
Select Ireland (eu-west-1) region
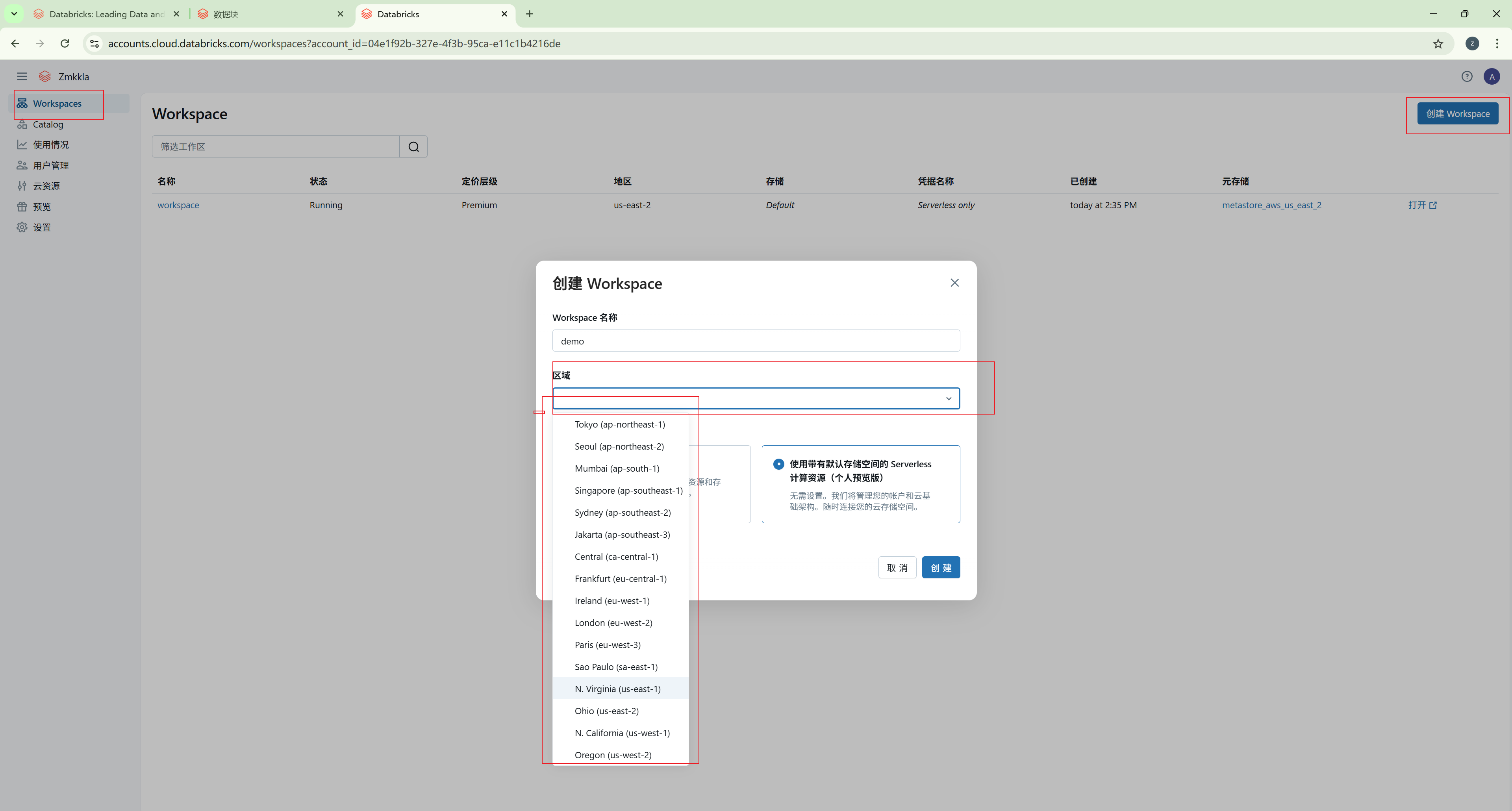[x=621, y=601]
